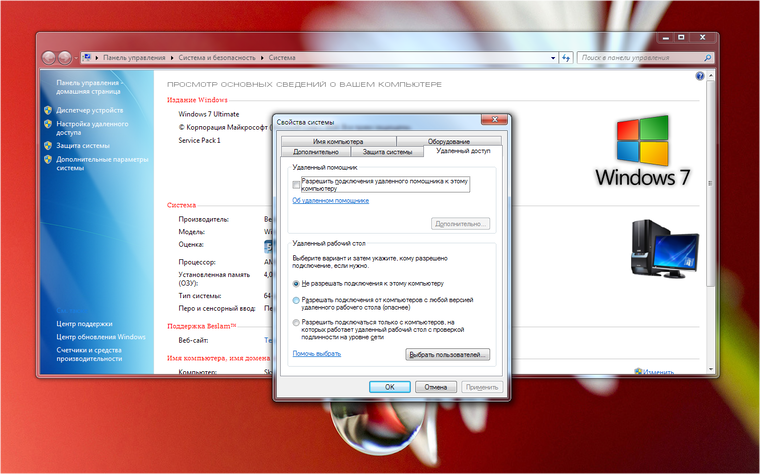Click Выбрать пользователей button
This screenshot has height=474, width=760.
point(447,355)
